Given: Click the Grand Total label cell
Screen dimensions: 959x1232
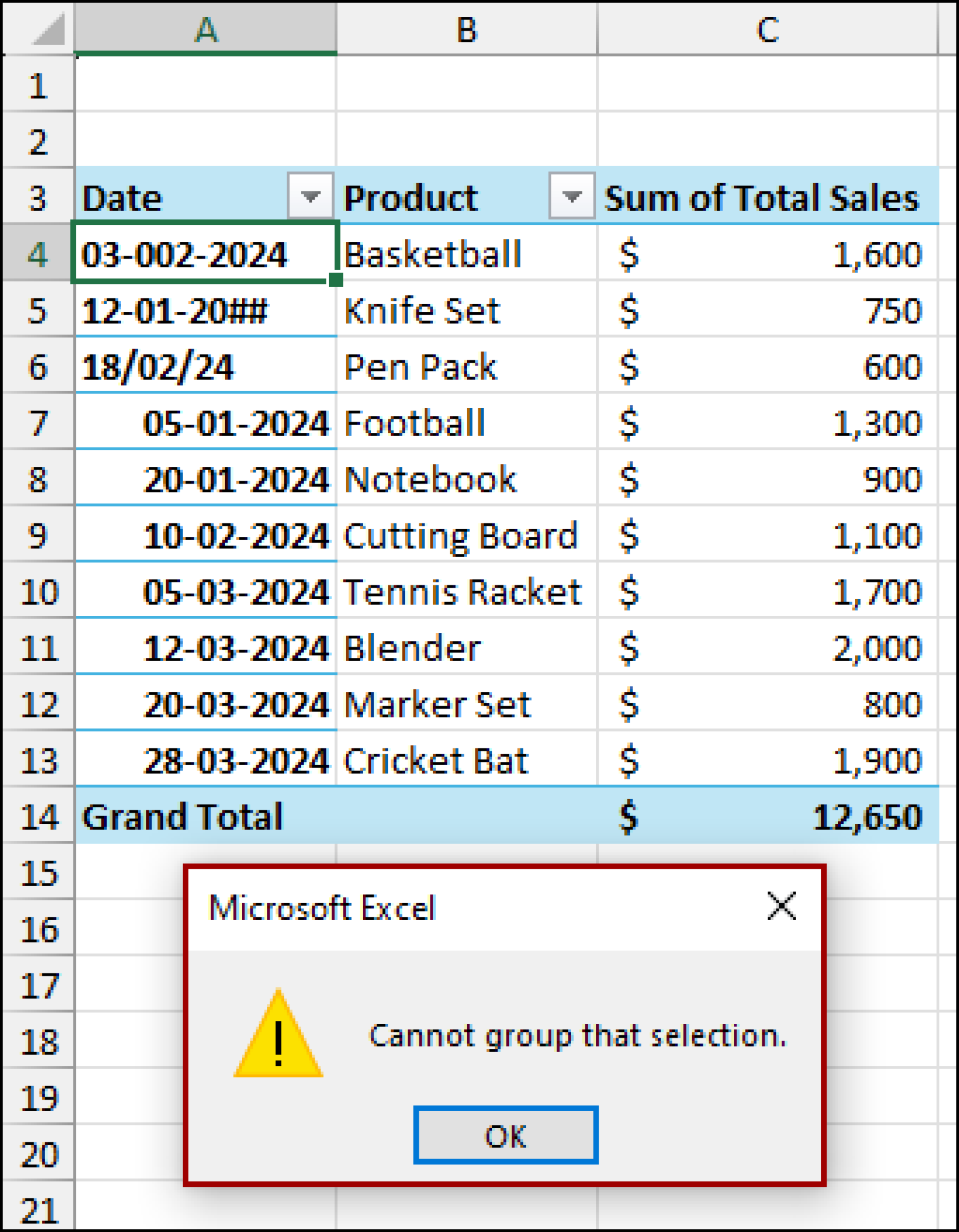Looking at the screenshot, I should [x=203, y=816].
